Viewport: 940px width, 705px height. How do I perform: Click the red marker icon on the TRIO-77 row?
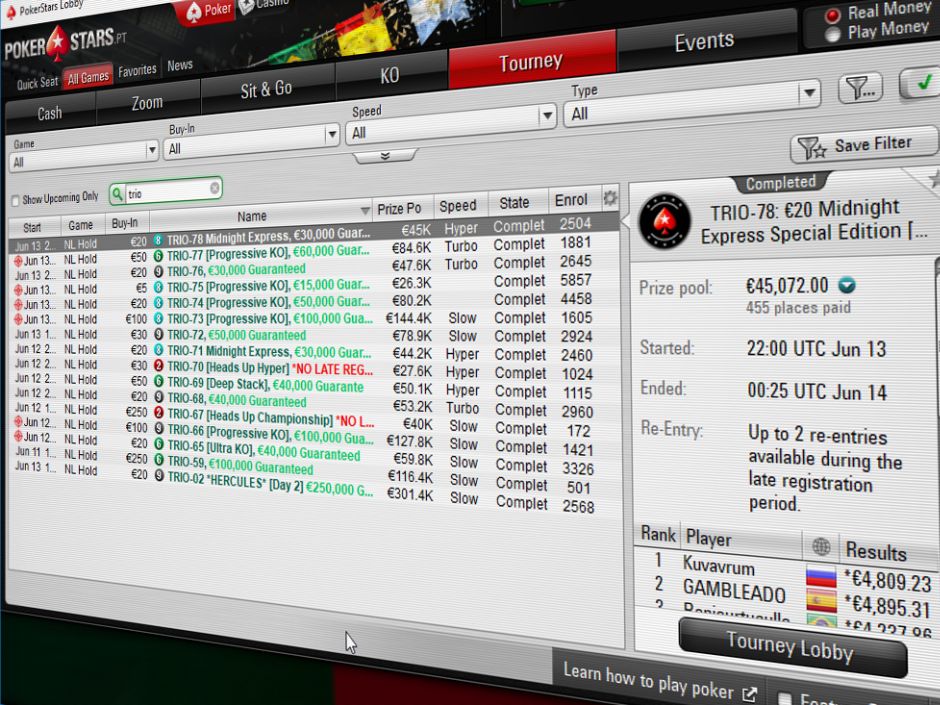tap(18, 260)
